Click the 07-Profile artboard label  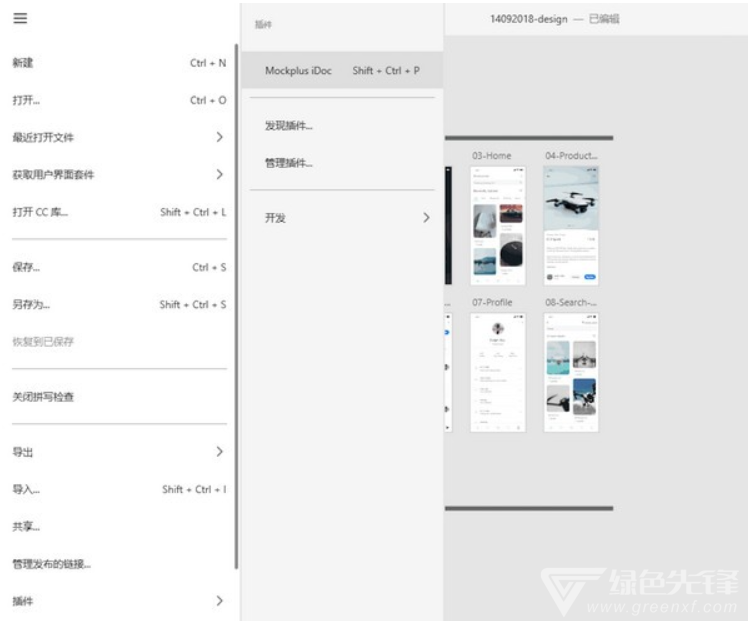(492, 302)
